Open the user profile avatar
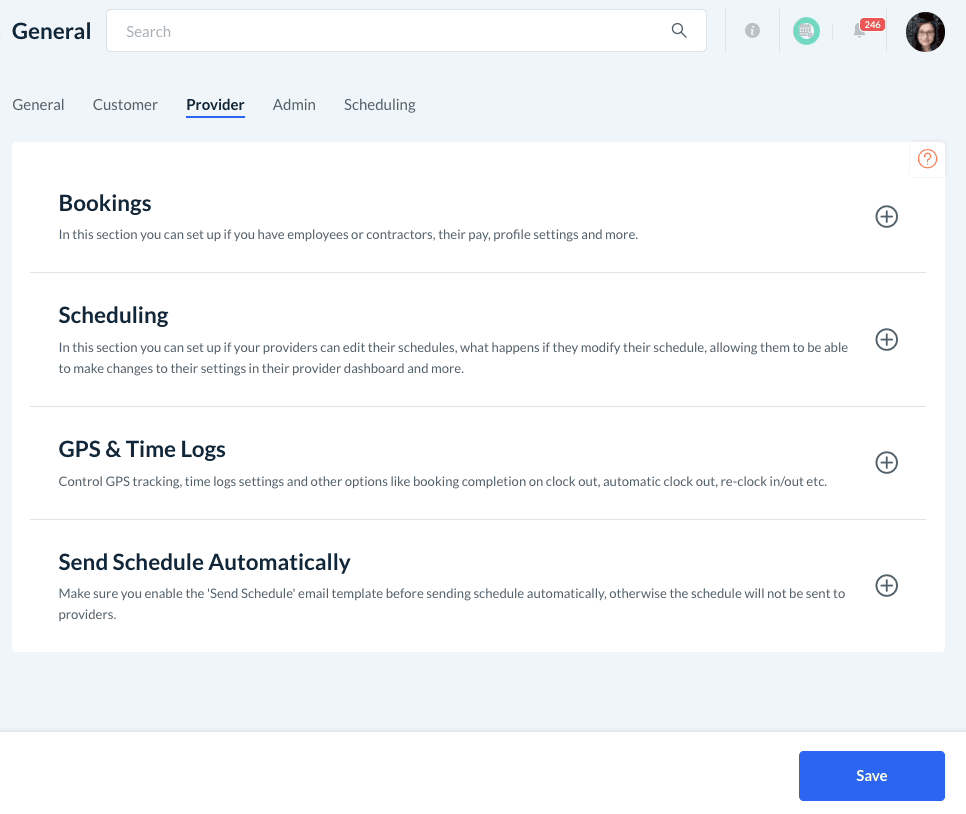The width and height of the screenshot is (966, 814). 925,32
